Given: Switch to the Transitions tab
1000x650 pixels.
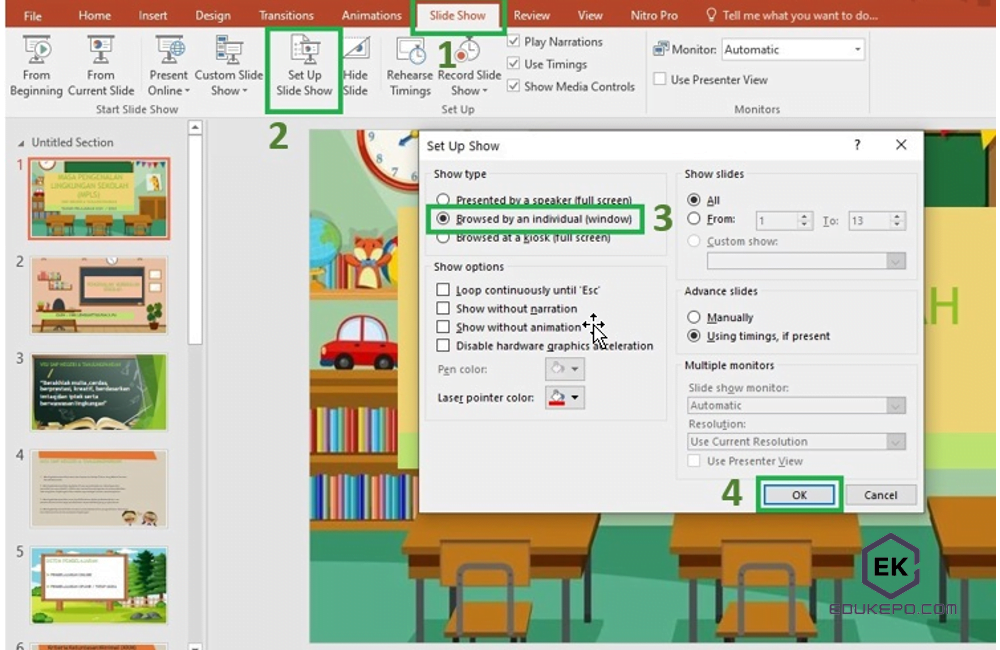Looking at the screenshot, I should click(x=286, y=15).
